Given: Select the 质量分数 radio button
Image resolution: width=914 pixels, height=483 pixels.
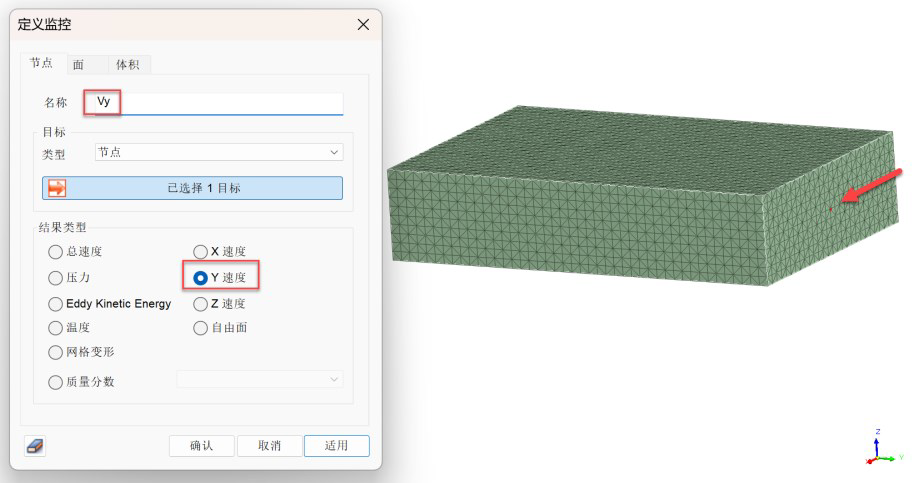Looking at the screenshot, I should click(x=55, y=381).
